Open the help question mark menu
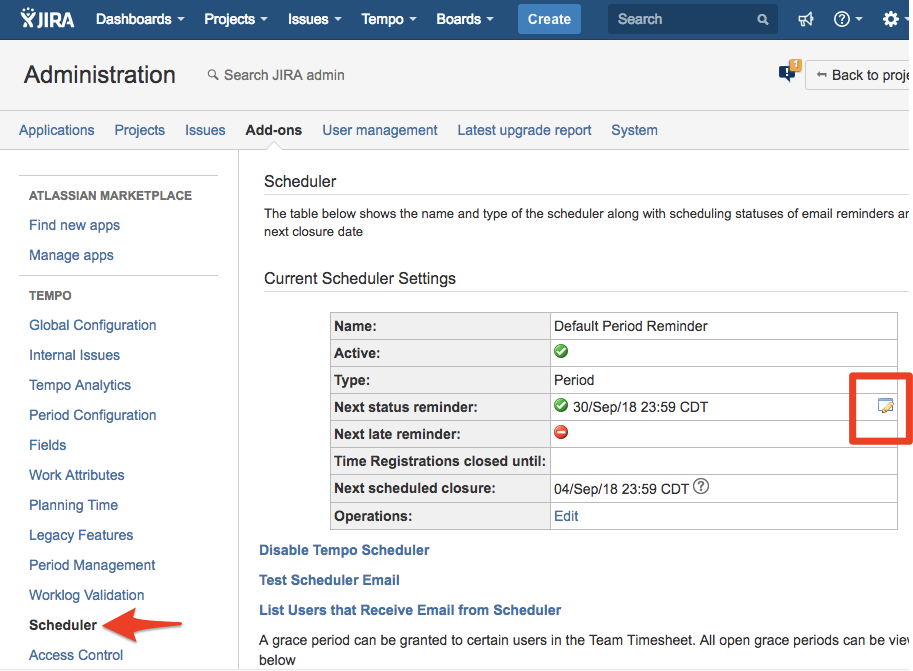Screen dimensions: 913x671 [847, 19]
